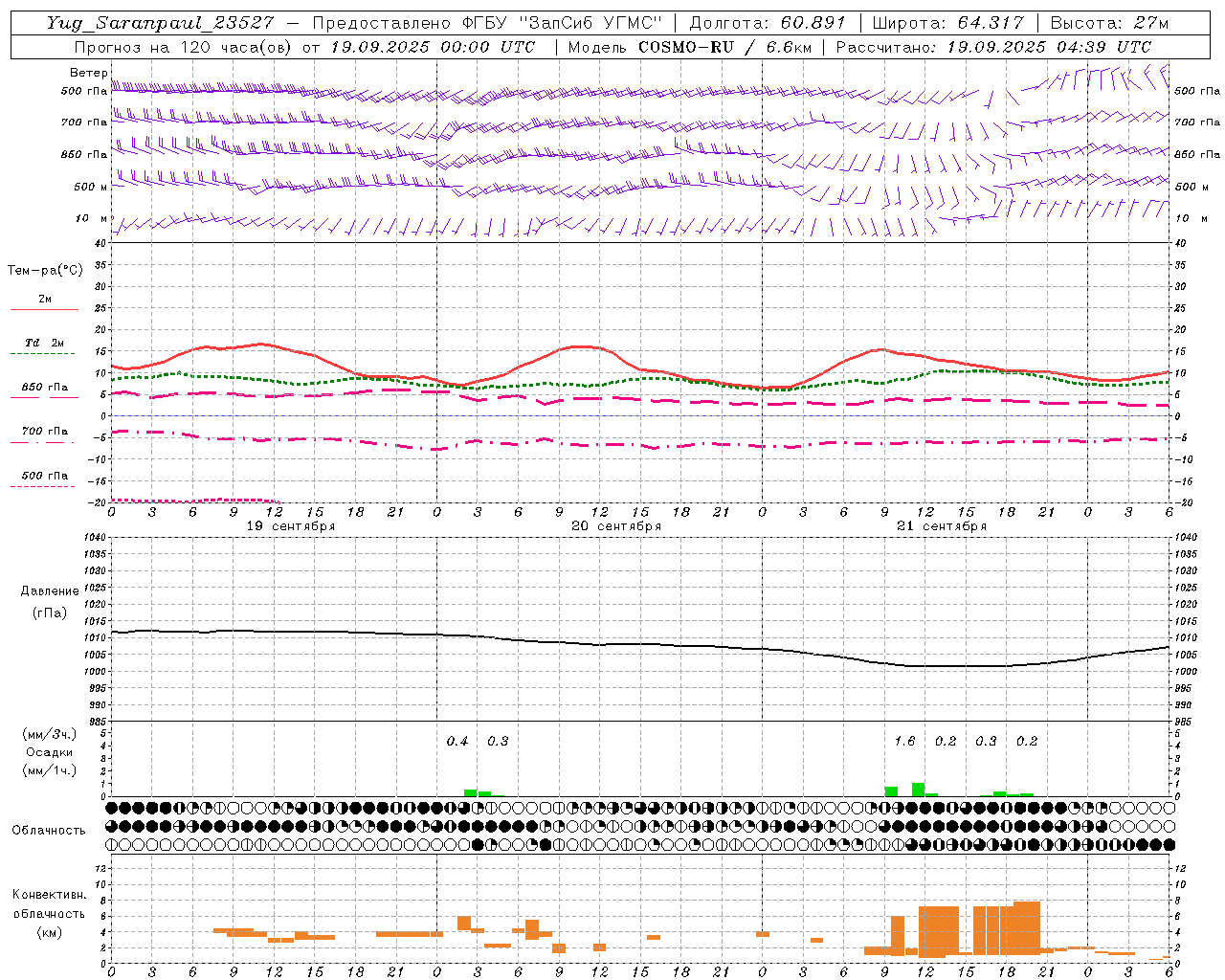Click the 'Облачность' cloud cover label

[x=49, y=830]
